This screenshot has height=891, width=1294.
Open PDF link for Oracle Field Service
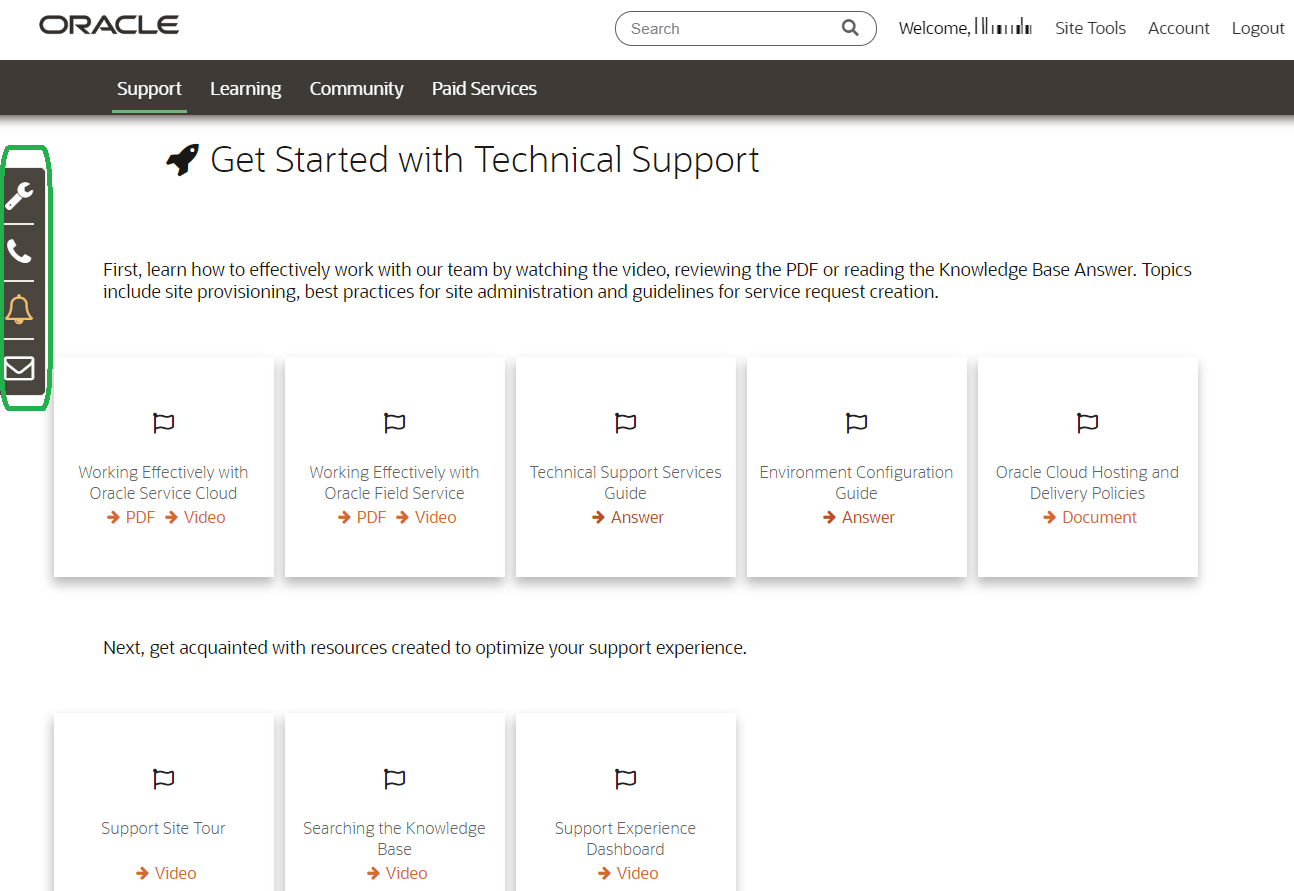coord(362,517)
